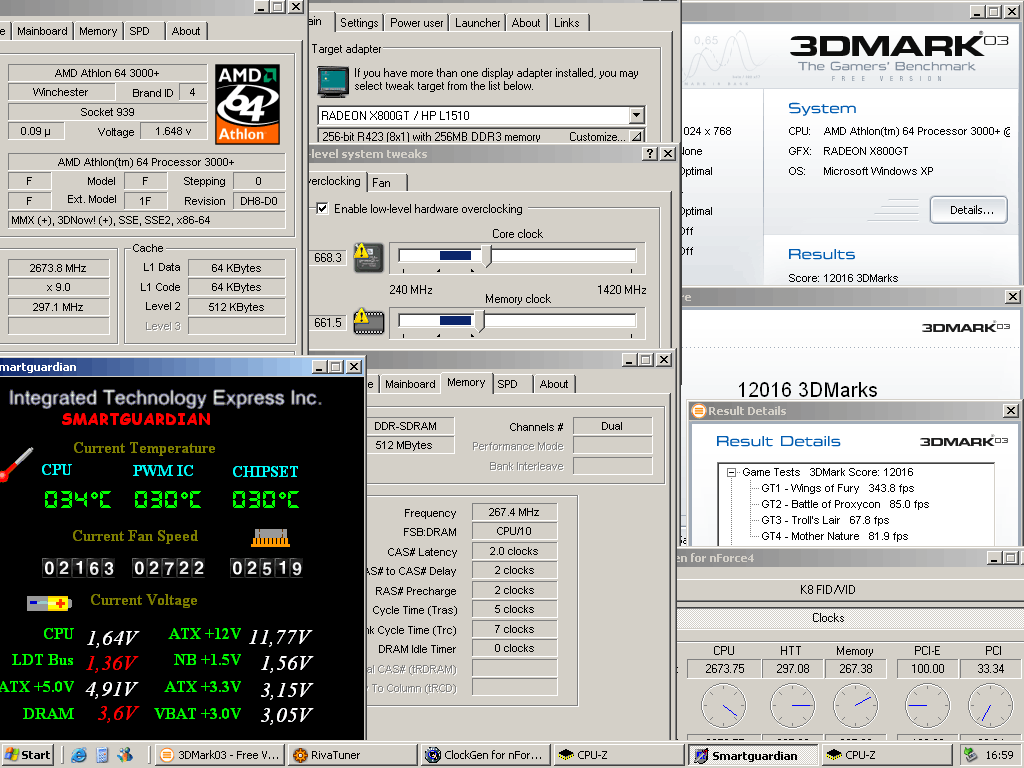Select GT3 - Troll's Lair result row
Viewport: 1024px width, 768px height.
pos(825,520)
